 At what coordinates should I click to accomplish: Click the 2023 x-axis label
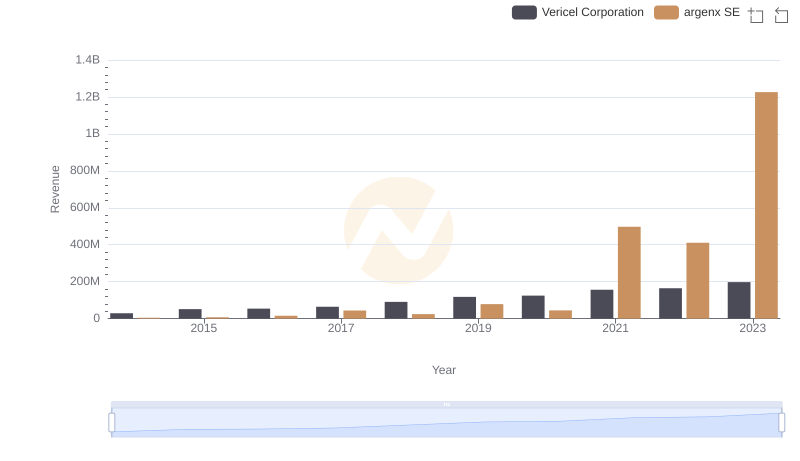pyautogui.click(x=753, y=328)
